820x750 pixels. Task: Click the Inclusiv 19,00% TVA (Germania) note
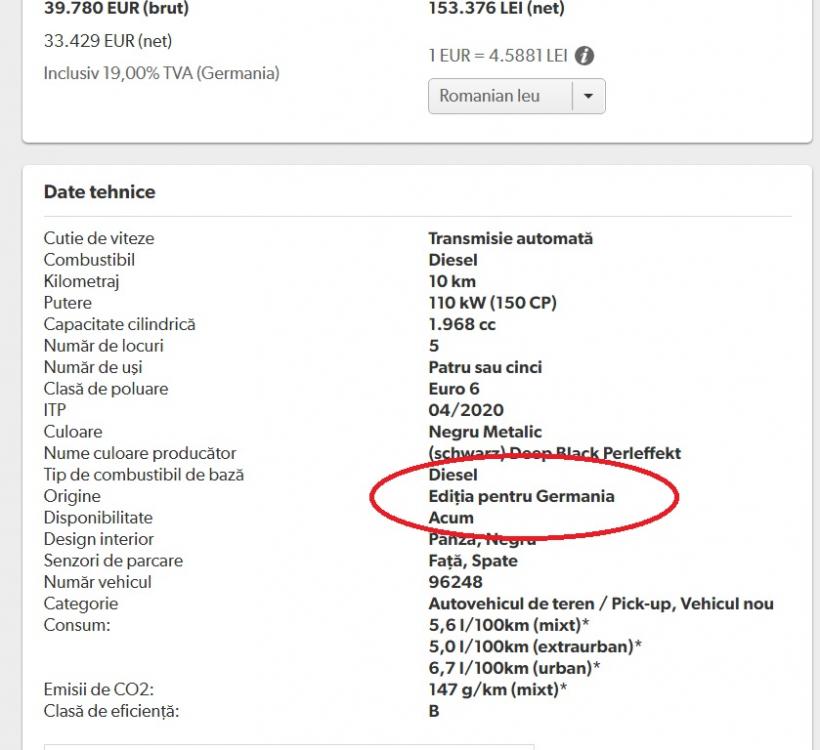tap(162, 73)
